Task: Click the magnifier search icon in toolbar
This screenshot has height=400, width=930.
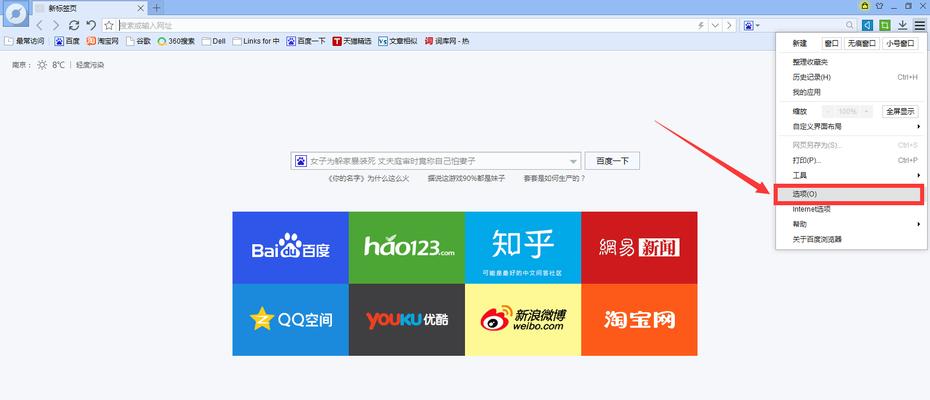Action: click(x=850, y=26)
